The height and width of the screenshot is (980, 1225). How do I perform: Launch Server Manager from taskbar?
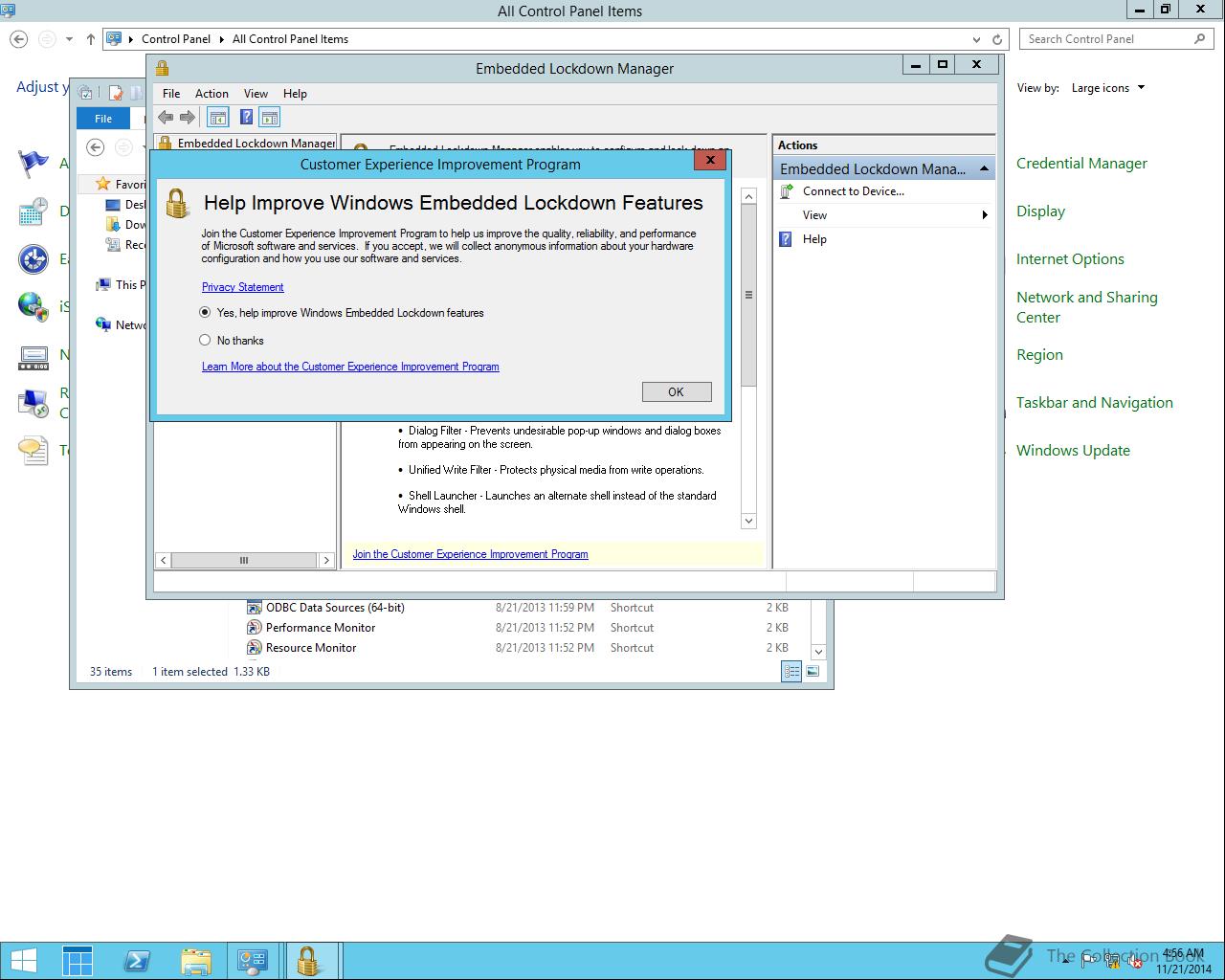pyautogui.click(x=78, y=961)
